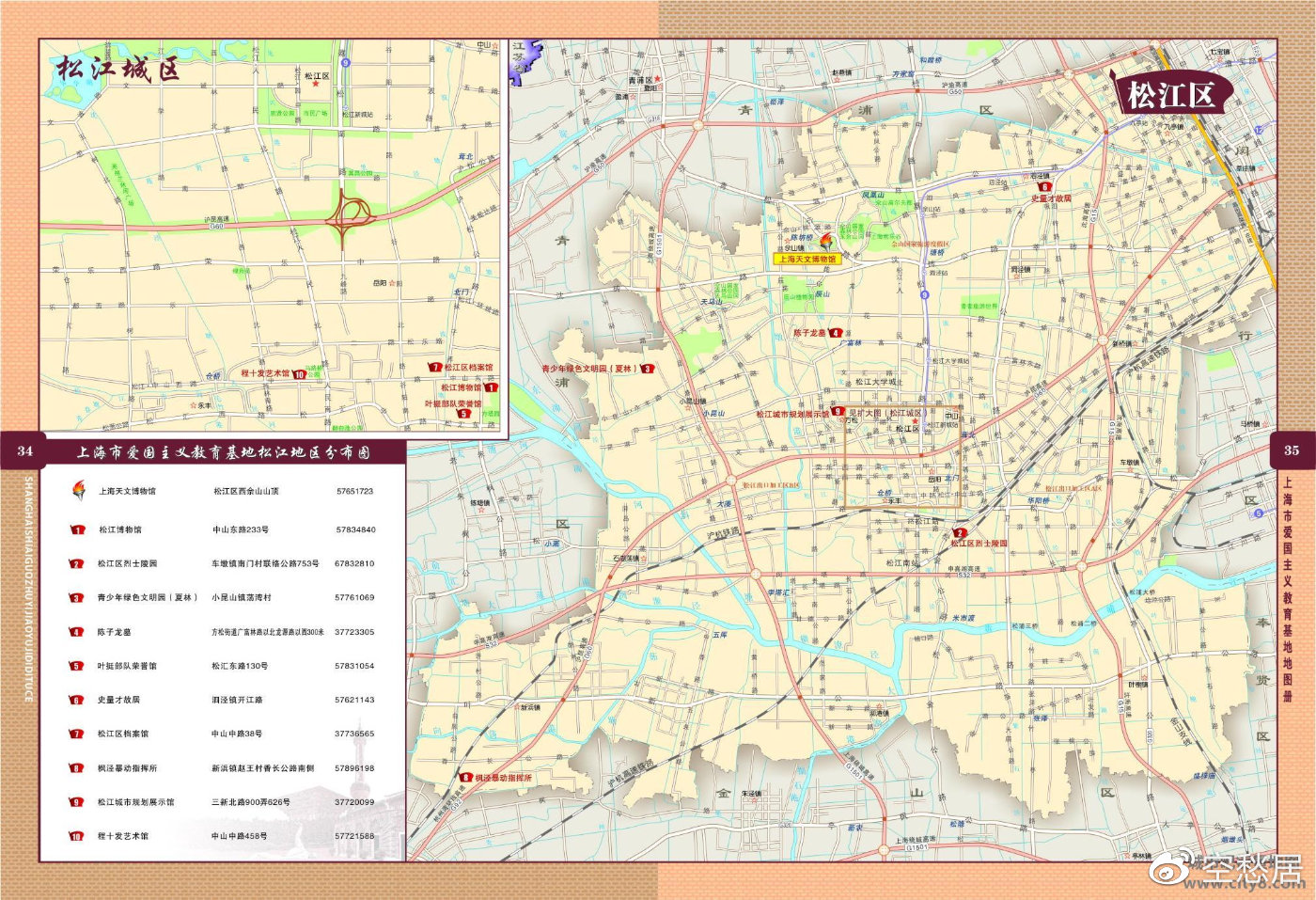Click the 枫泾暴动指挥所 label on the map
1316x900 pixels.
click(504, 779)
